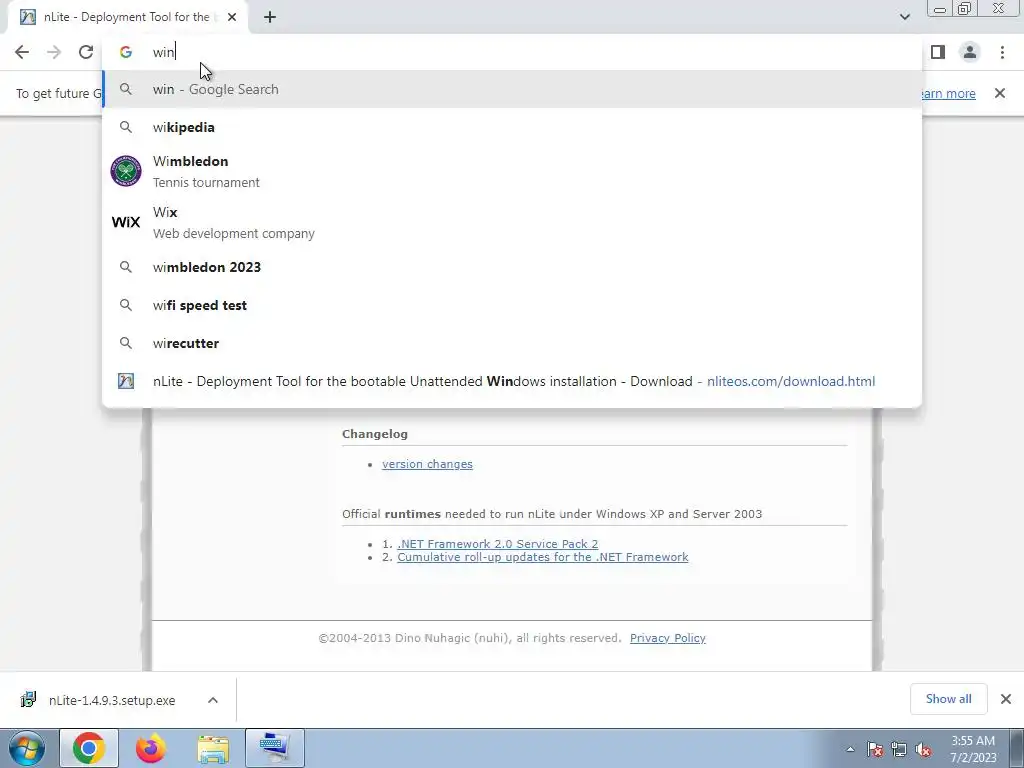Choose the 'wimbledon 2023' suggestion

click(512, 267)
